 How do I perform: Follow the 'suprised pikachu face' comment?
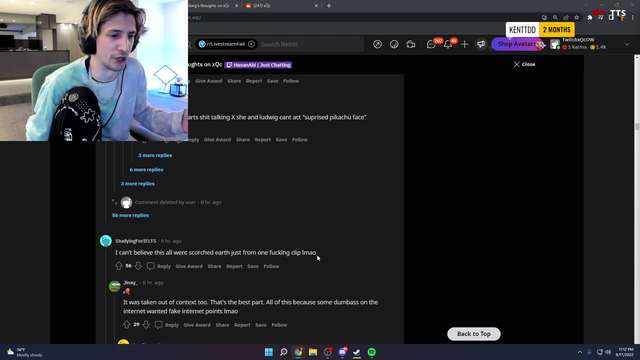point(300,140)
